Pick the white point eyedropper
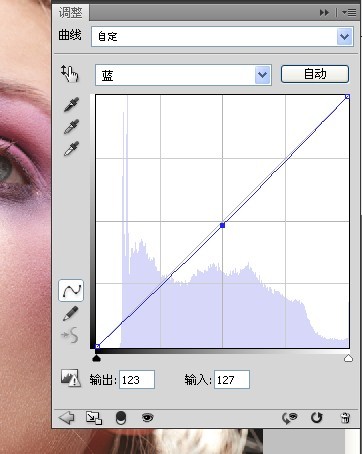Screen dimensions: 362x454 pyautogui.click(x=71, y=148)
